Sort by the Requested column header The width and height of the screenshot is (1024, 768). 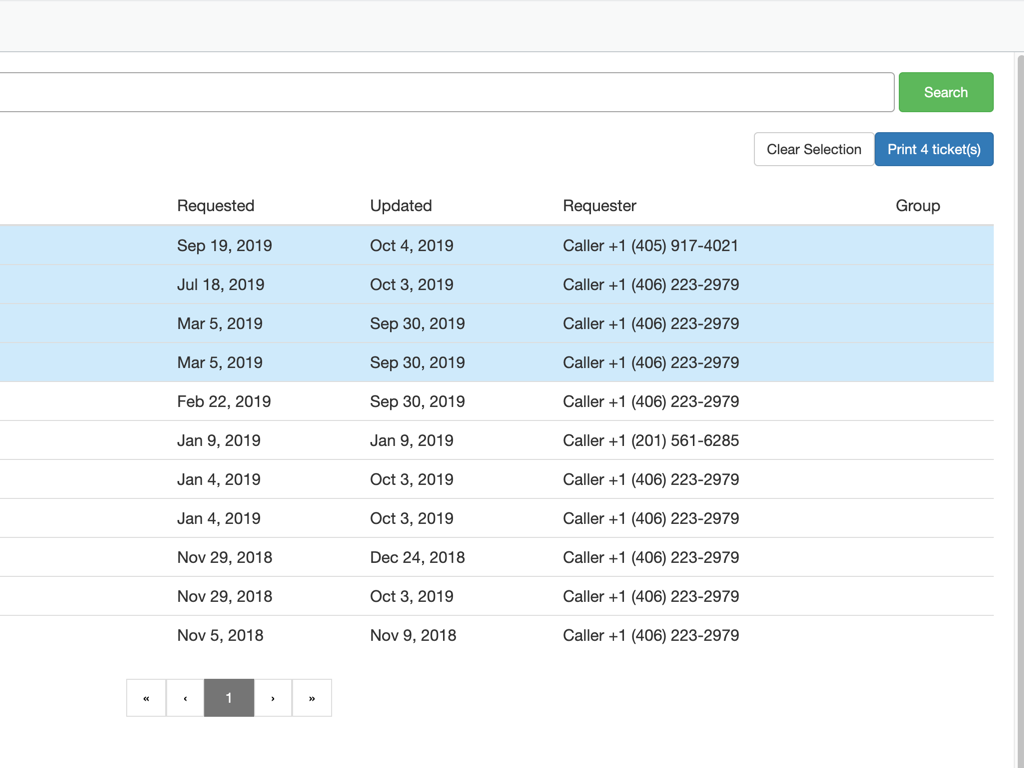click(216, 206)
